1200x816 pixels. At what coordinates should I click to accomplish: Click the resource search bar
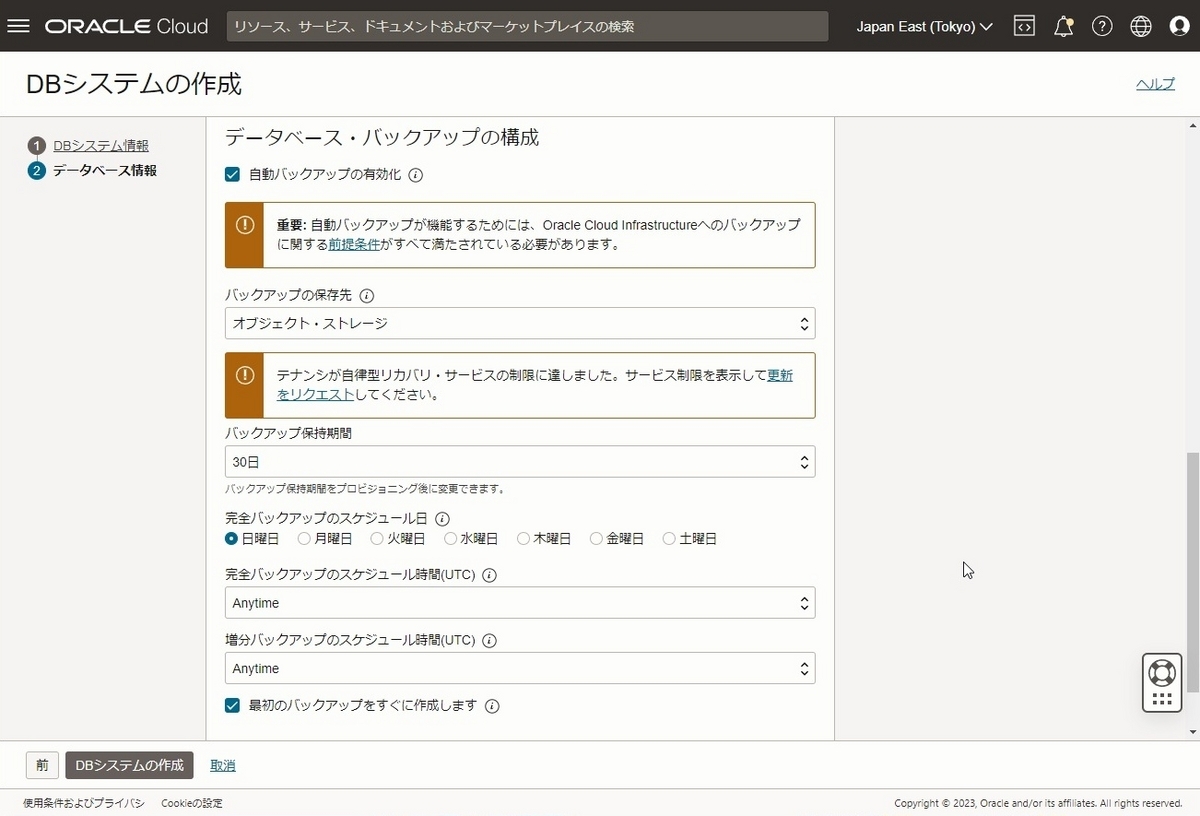coord(528,26)
